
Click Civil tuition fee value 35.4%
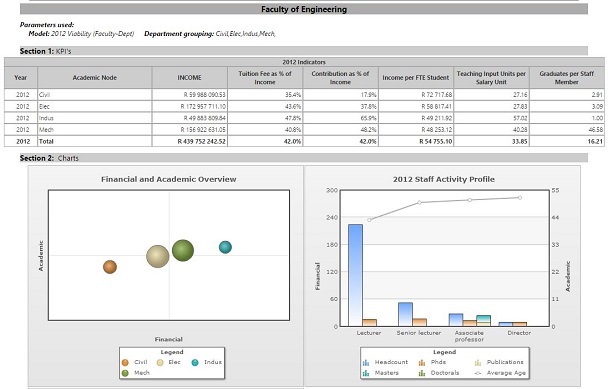pyautogui.click(x=293, y=95)
